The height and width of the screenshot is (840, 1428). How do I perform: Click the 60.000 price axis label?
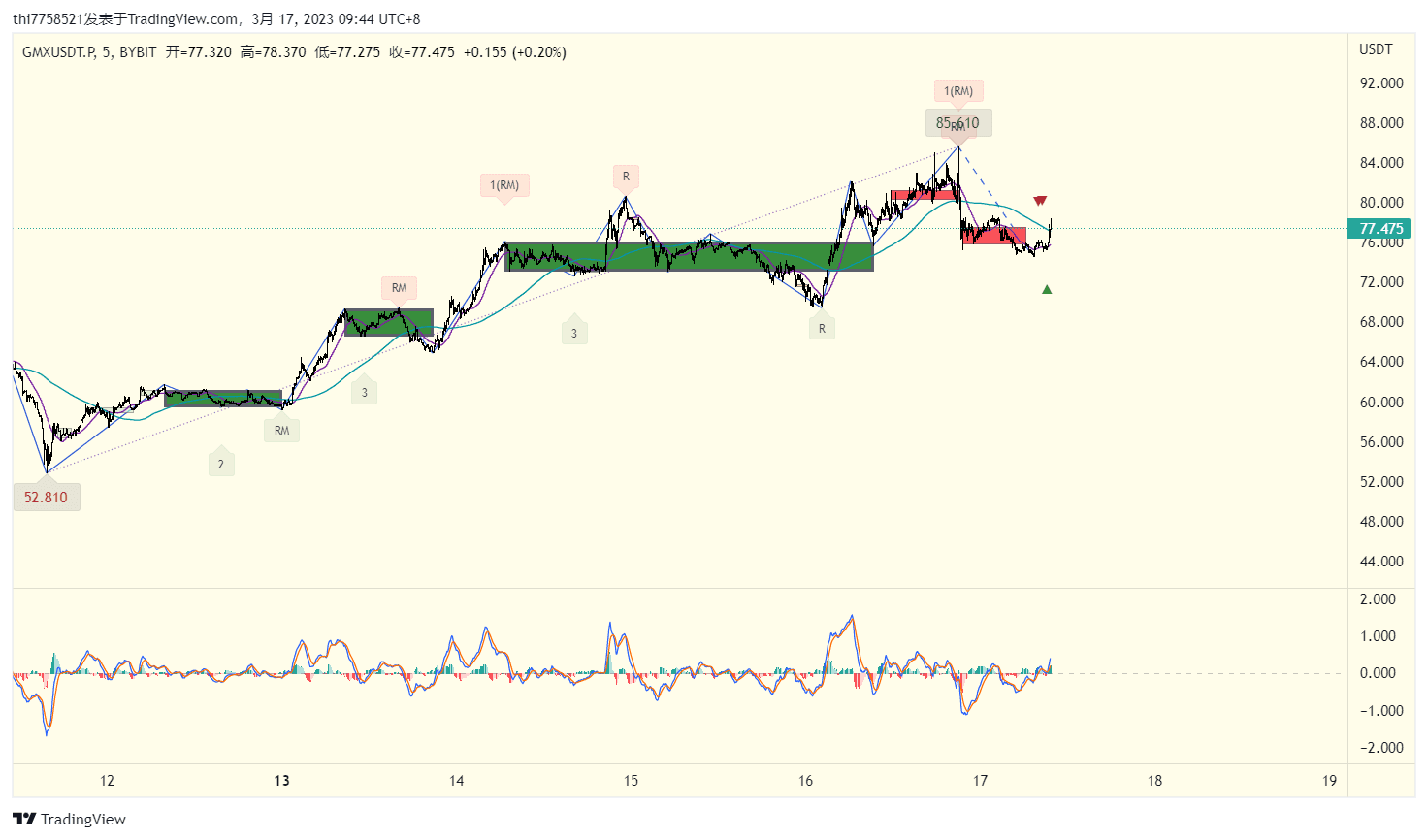click(x=1381, y=403)
